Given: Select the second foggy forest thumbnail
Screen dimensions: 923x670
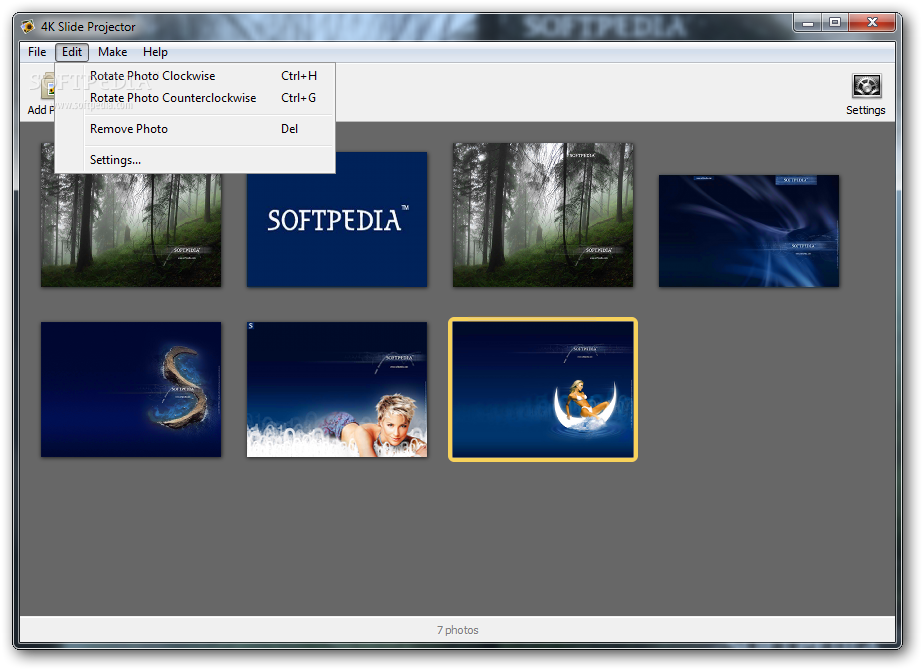Looking at the screenshot, I should click(x=543, y=215).
